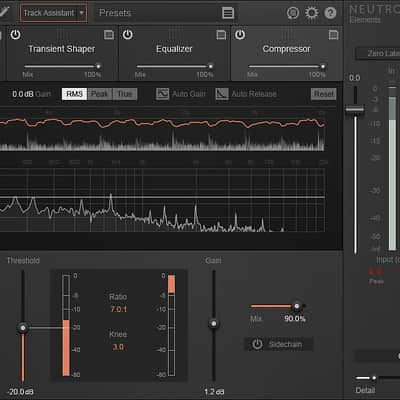Viewport: 400px width, 400px height.
Task: Click the Knee value 3.0
Action: (x=118, y=347)
